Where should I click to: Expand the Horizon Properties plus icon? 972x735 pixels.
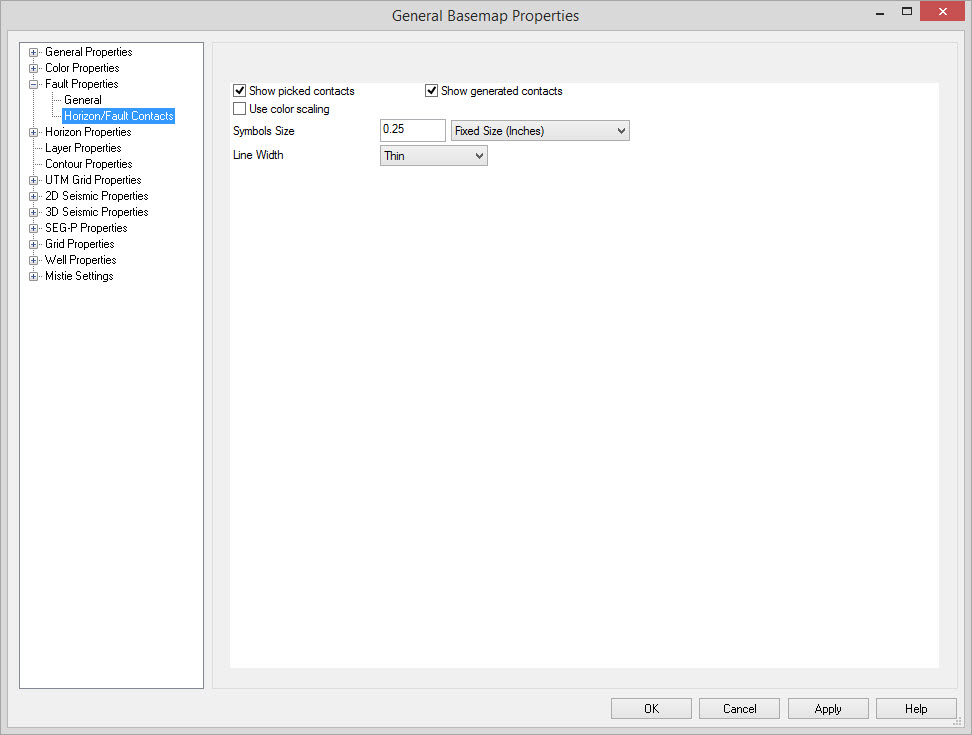pyautogui.click(x=34, y=132)
